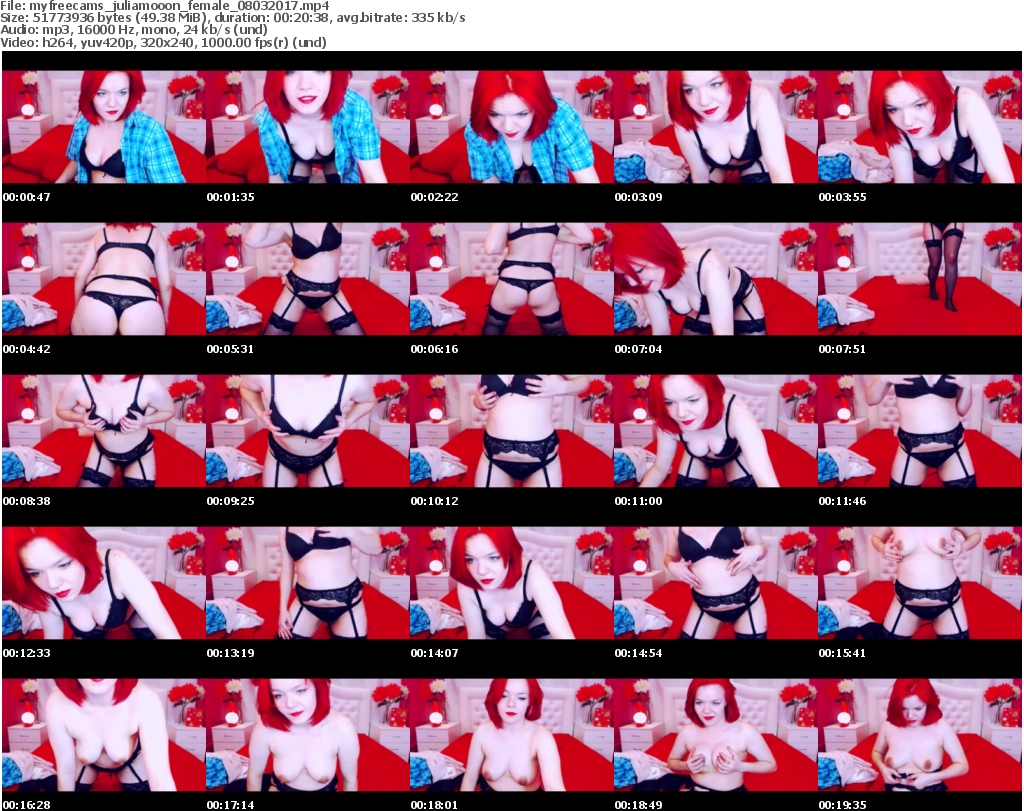The image size is (1024, 811).
Task: Select the thumbnail frame at 00:11:00
Action: [716, 431]
